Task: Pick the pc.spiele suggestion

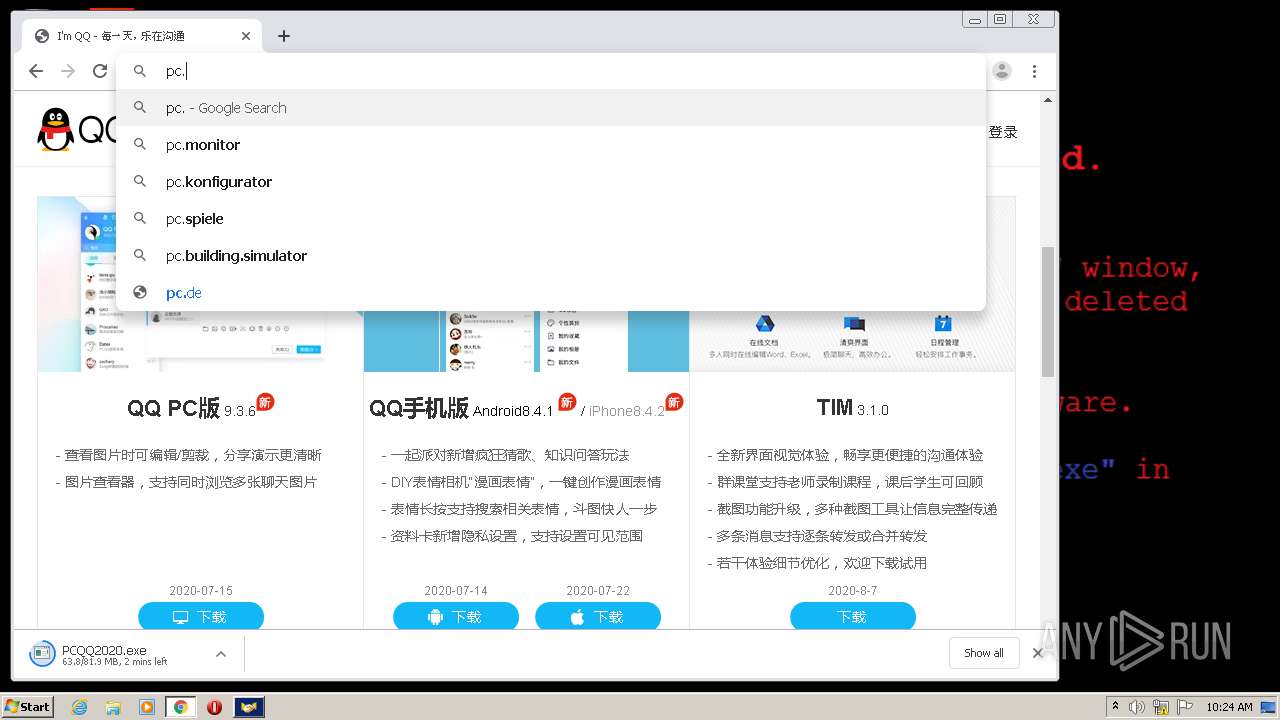Action: [551, 219]
